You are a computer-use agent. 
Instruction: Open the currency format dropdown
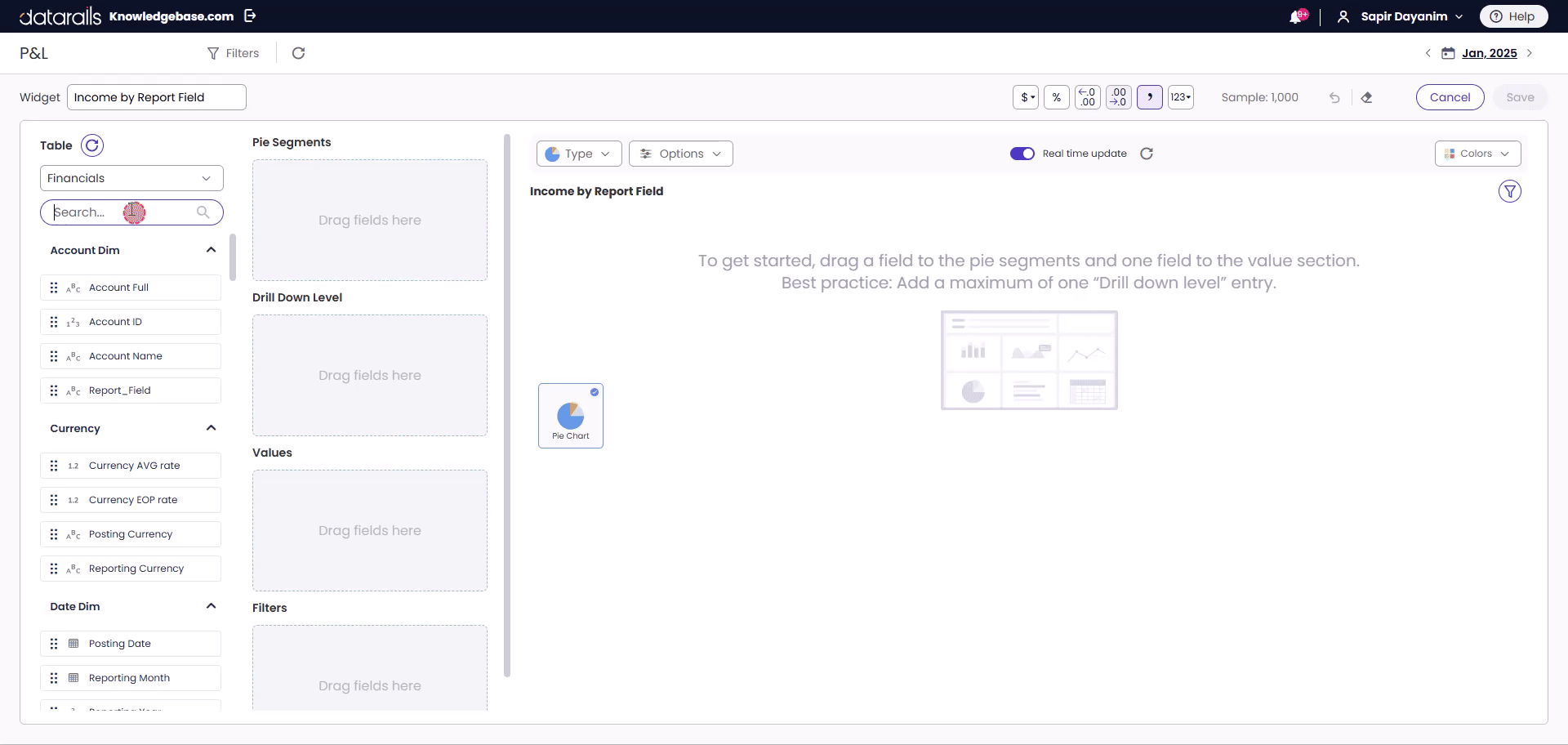(1026, 97)
